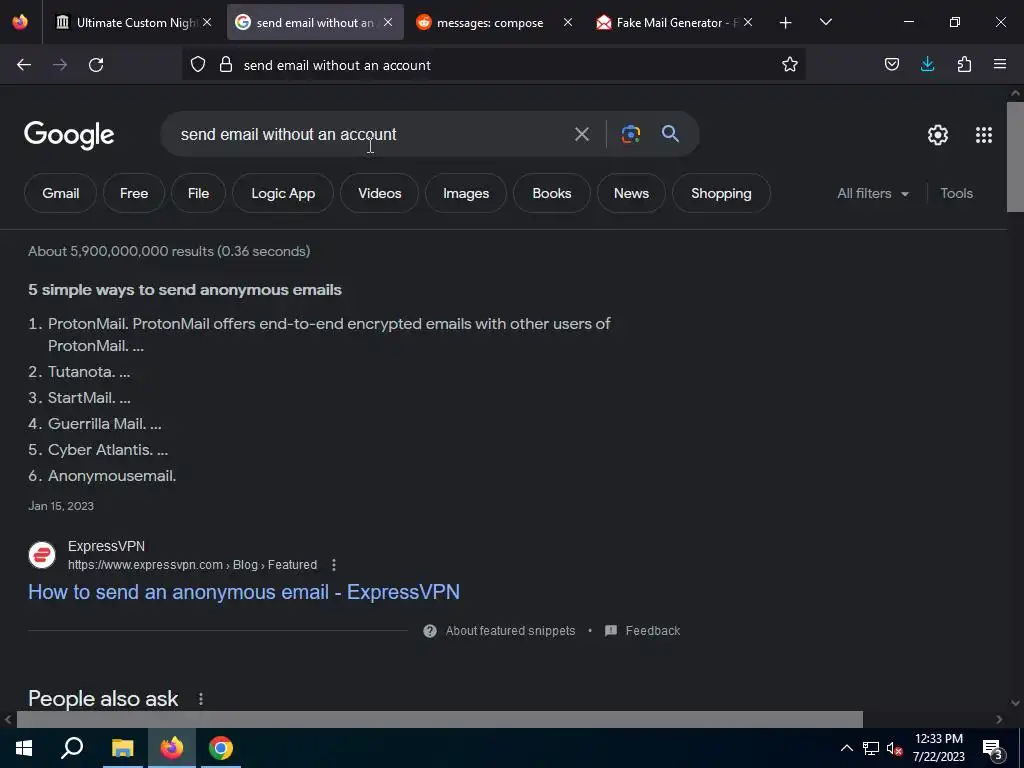
Task: Save to Pocket icon in toolbar
Action: pyautogui.click(x=891, y=64)
